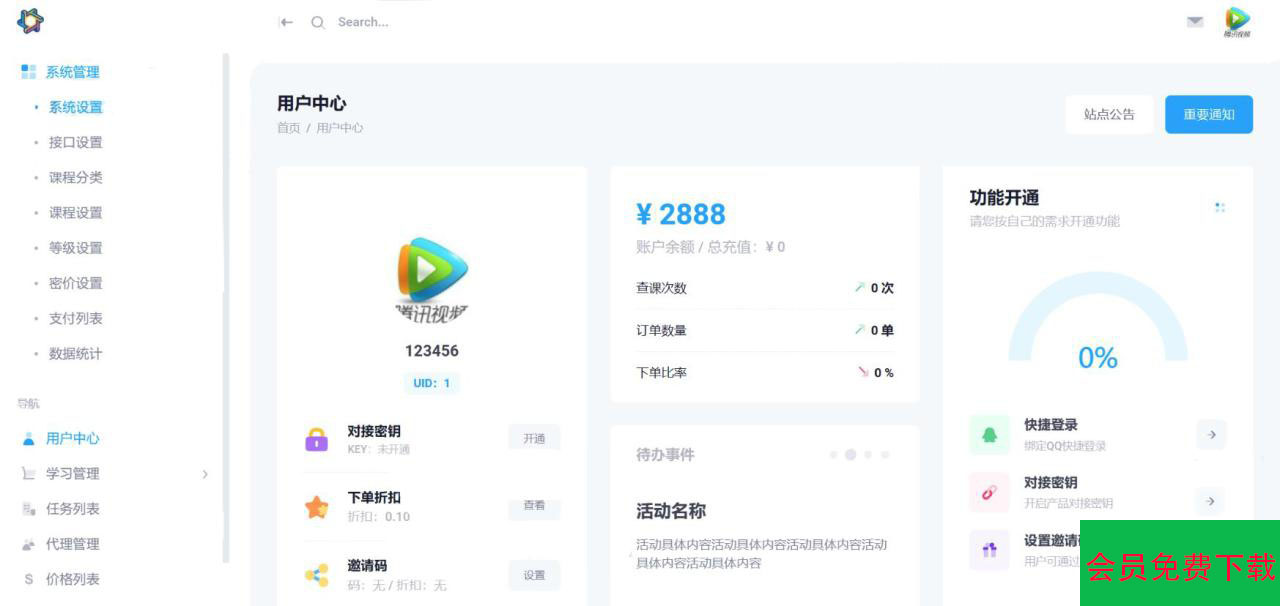Open the 快捷登录 arrow button
This screenshot has height=606, width=1280.
pos(1211,435)
